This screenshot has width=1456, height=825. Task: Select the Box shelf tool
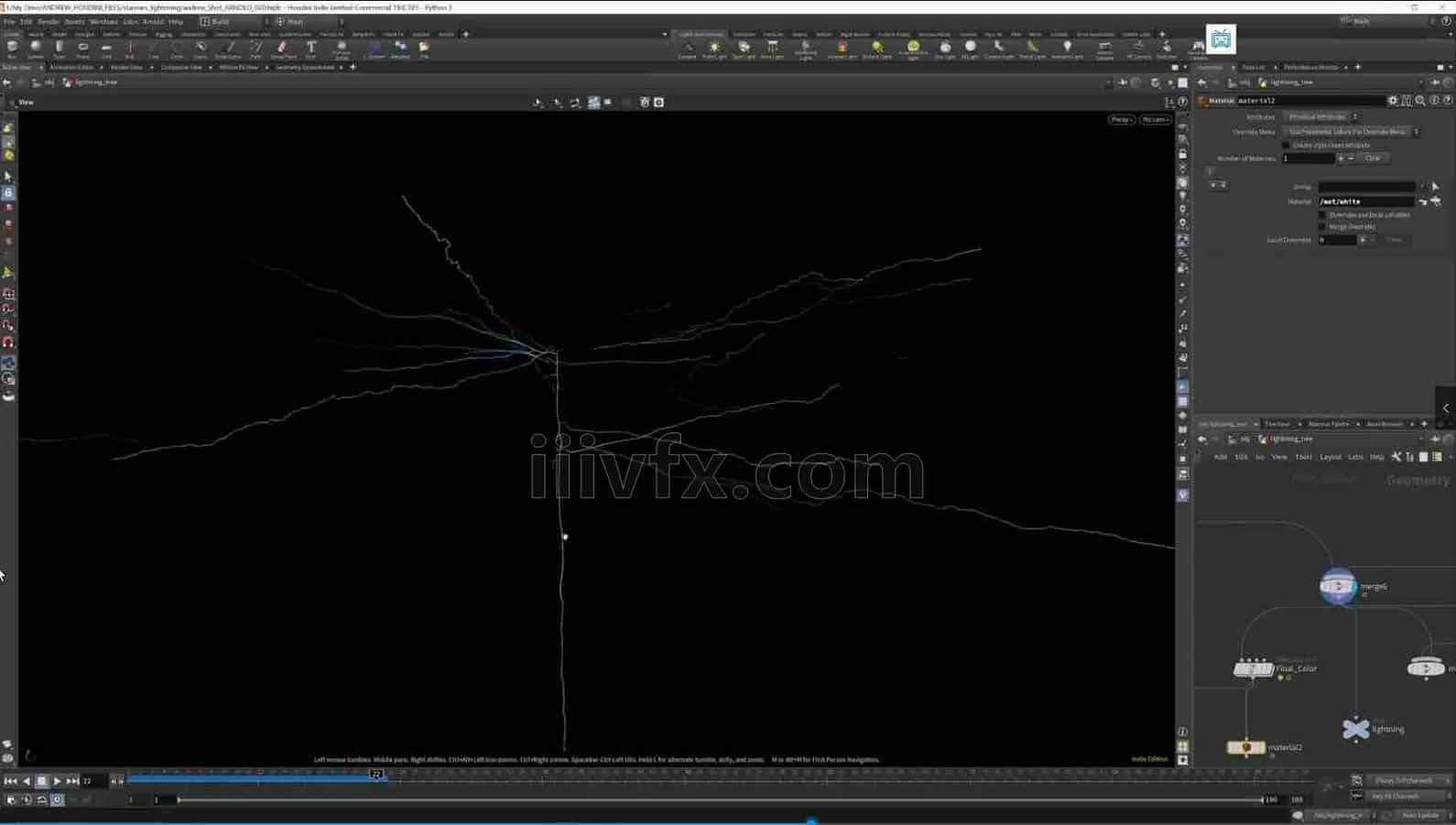[x=12, y=49]
